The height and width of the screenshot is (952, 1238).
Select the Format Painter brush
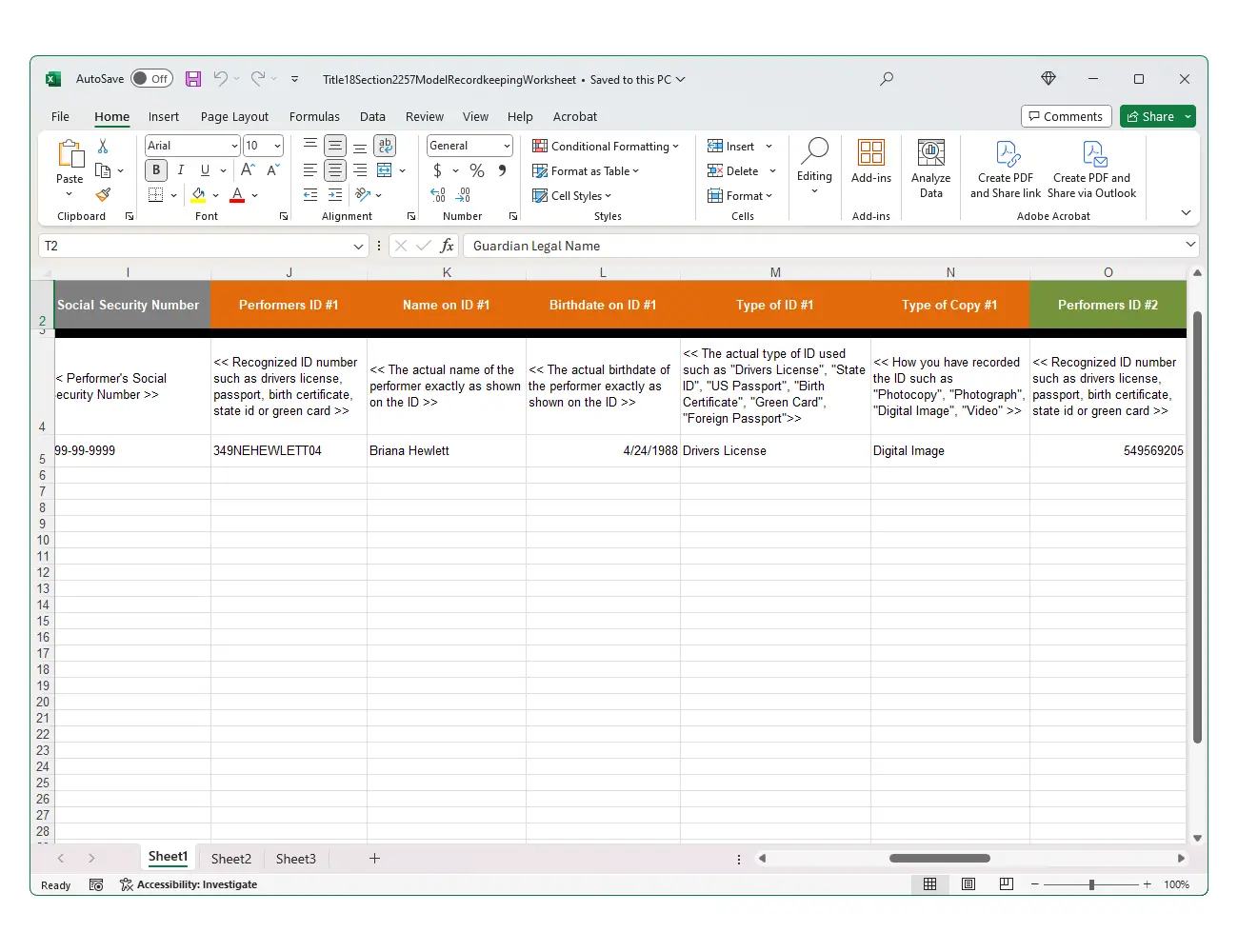click(x=103, y=195)
